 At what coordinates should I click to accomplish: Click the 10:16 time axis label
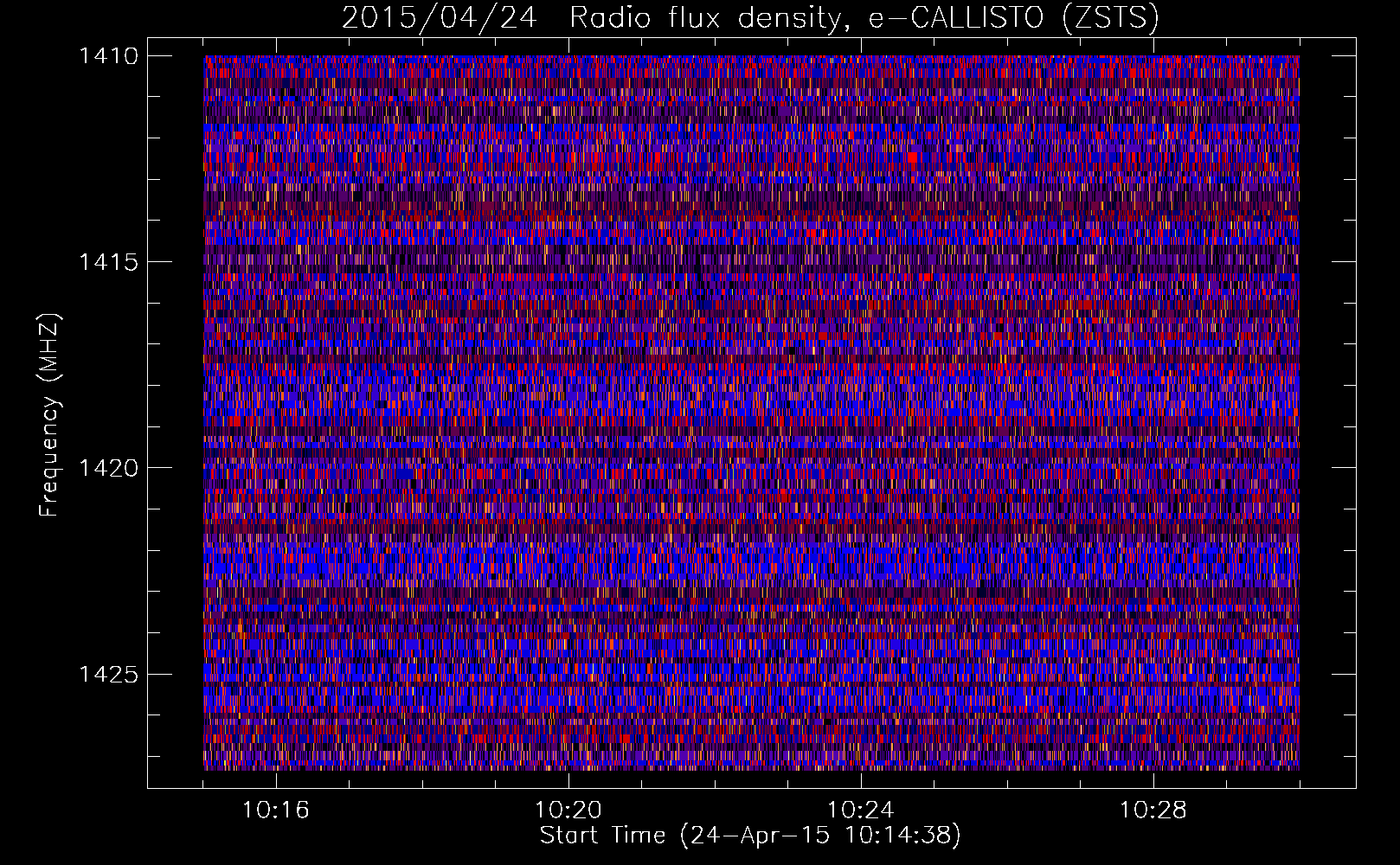pos(275,811)
